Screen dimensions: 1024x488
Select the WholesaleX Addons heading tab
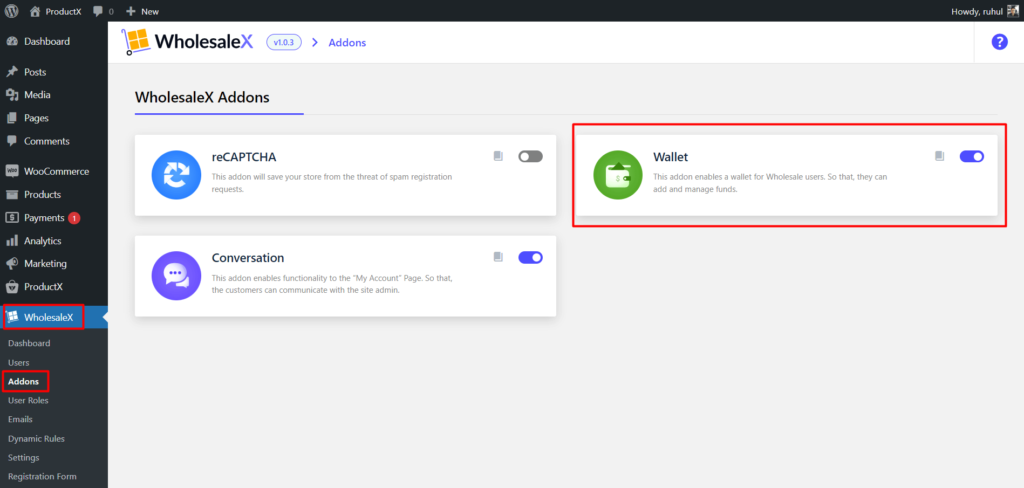click(x=202, y=97)
